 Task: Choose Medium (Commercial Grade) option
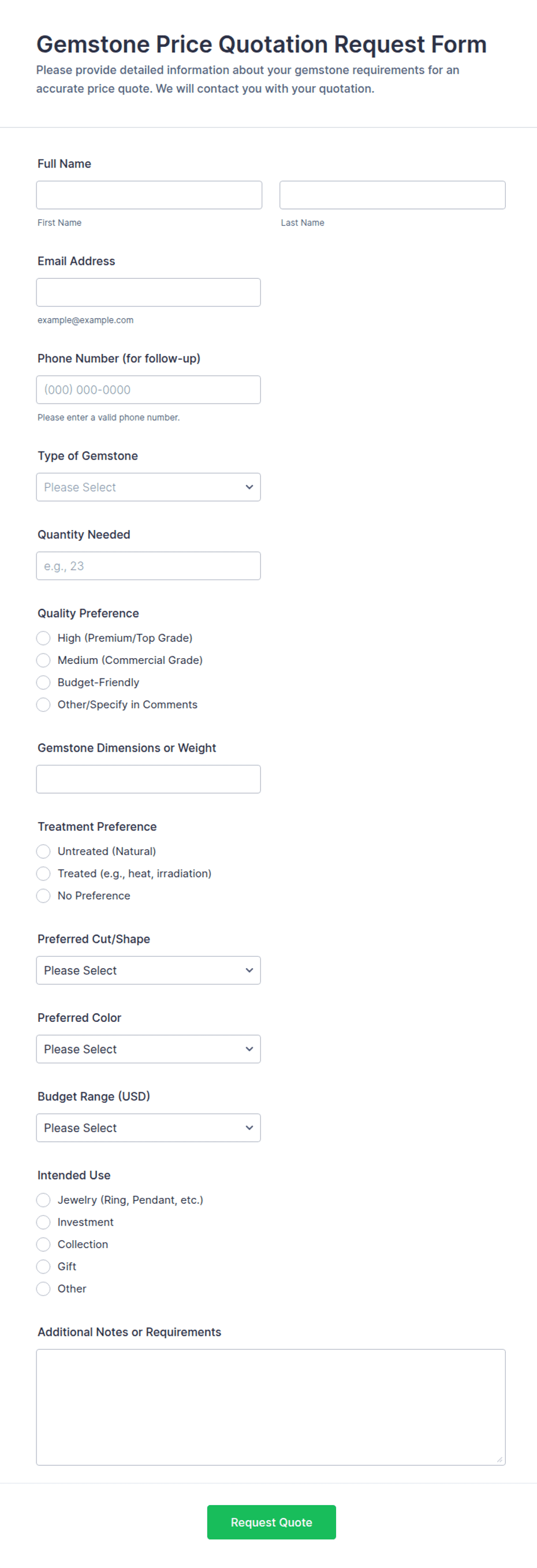click(x=43, y=660)
